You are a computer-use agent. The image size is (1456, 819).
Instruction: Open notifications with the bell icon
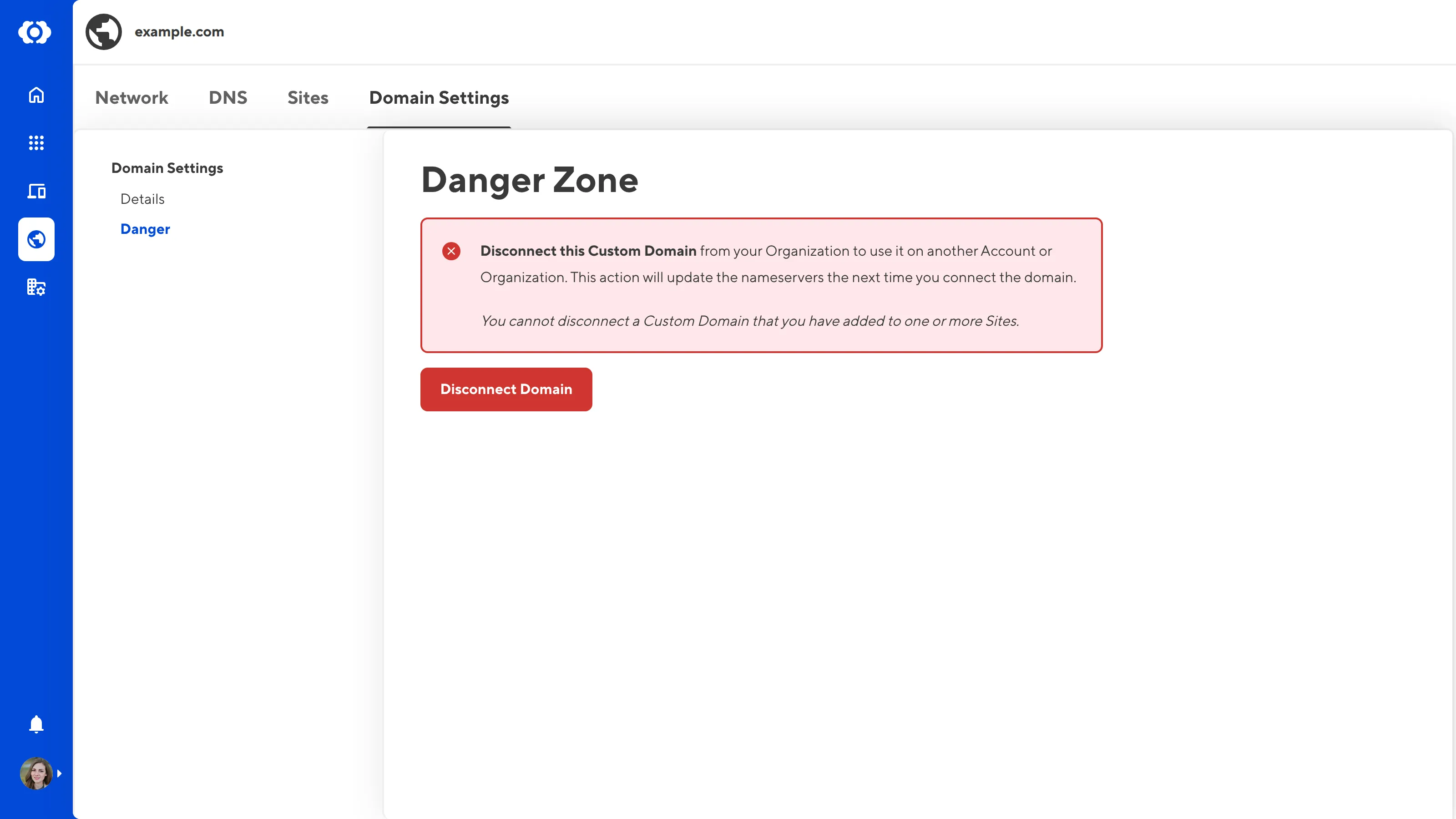pos(36,724)
